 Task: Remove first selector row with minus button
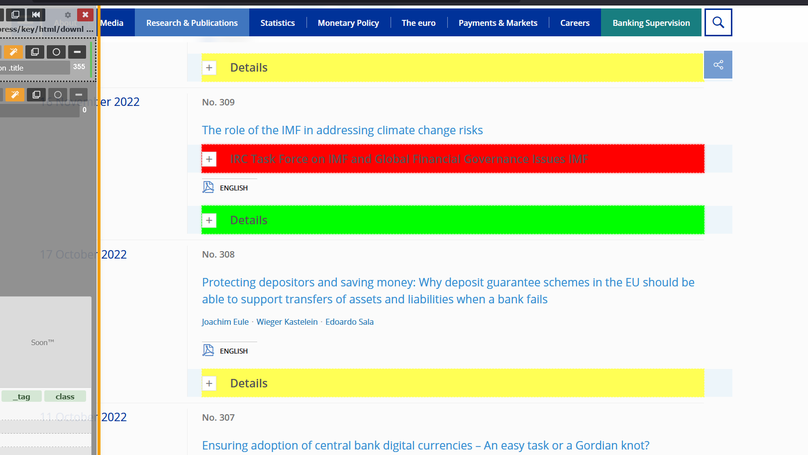tap(78, 52)
